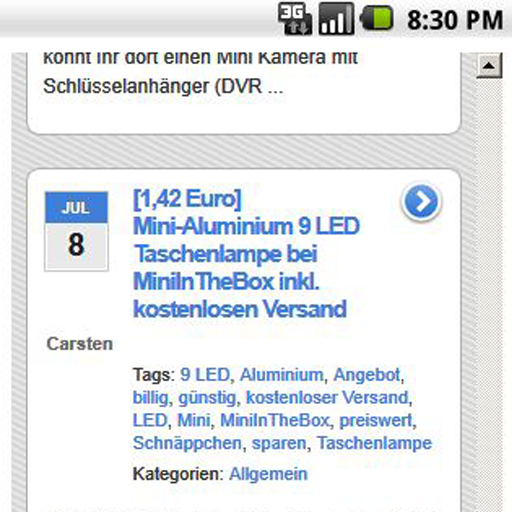Screen dimensions: 512x512
Task: Tap the 3G data indicator icon
Action: [295, 19]
